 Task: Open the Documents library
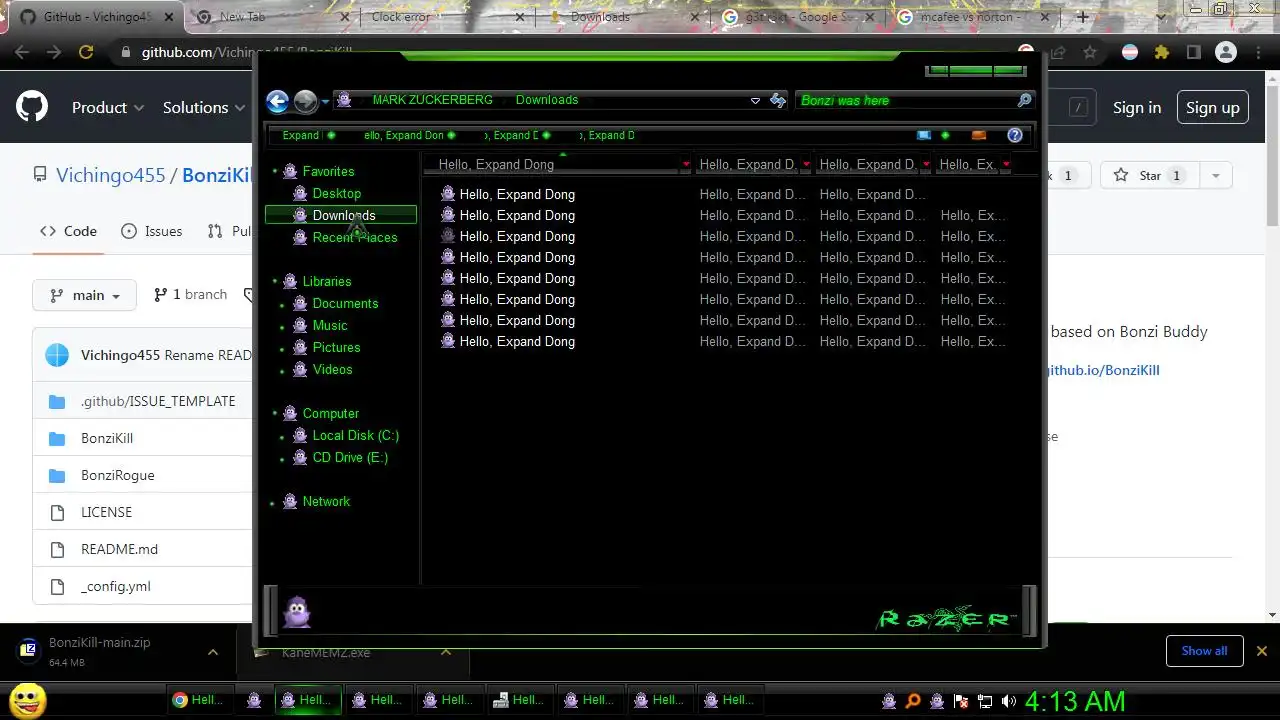click(345, 303)
